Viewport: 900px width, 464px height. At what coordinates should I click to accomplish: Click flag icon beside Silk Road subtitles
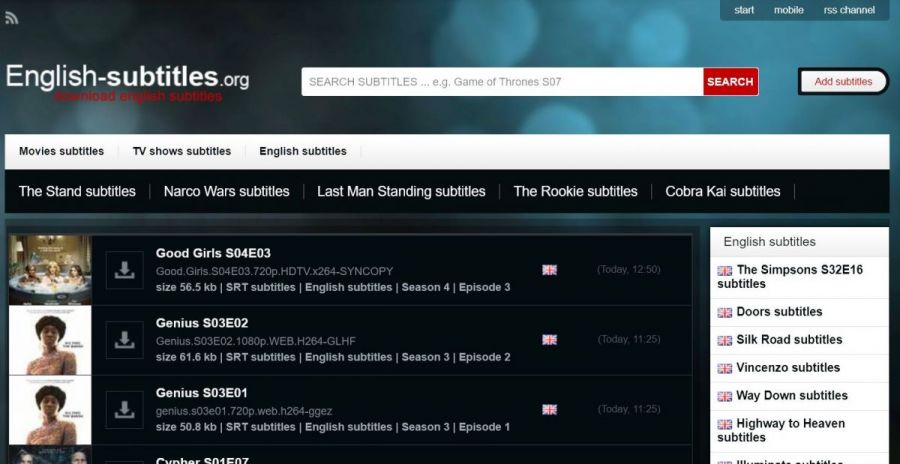(x=724, y=341)
